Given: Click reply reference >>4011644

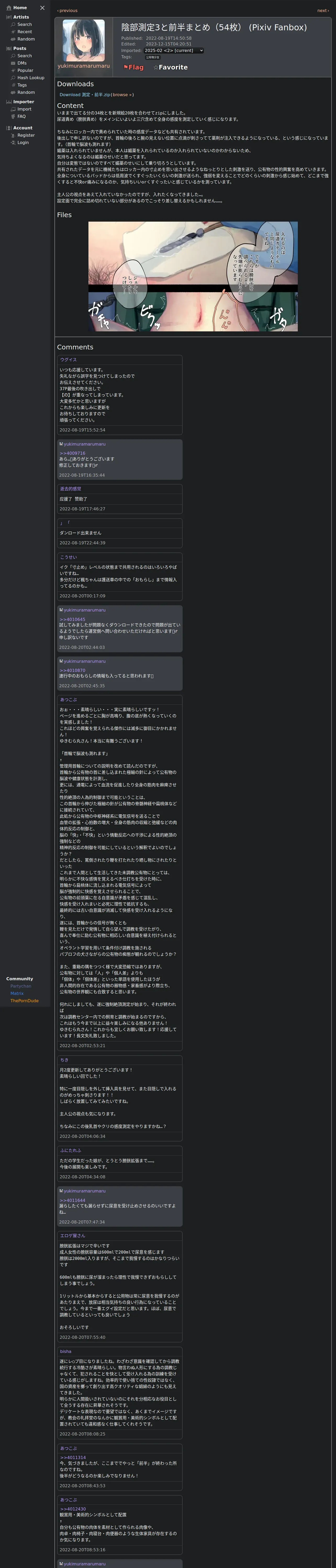Looking at the screenshot, I should (x=72, y=1200).
